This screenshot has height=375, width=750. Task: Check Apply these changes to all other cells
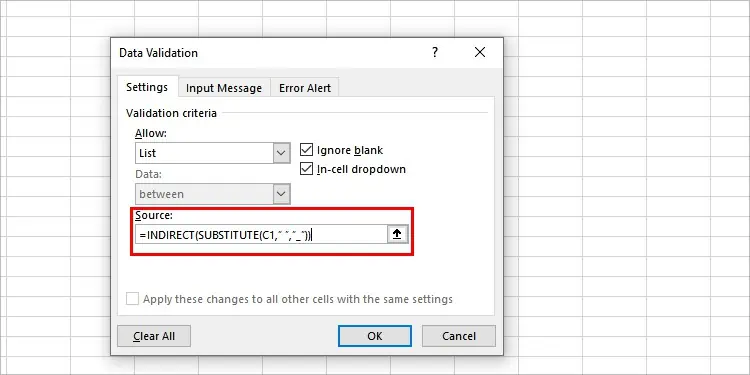tap(132, 299)
